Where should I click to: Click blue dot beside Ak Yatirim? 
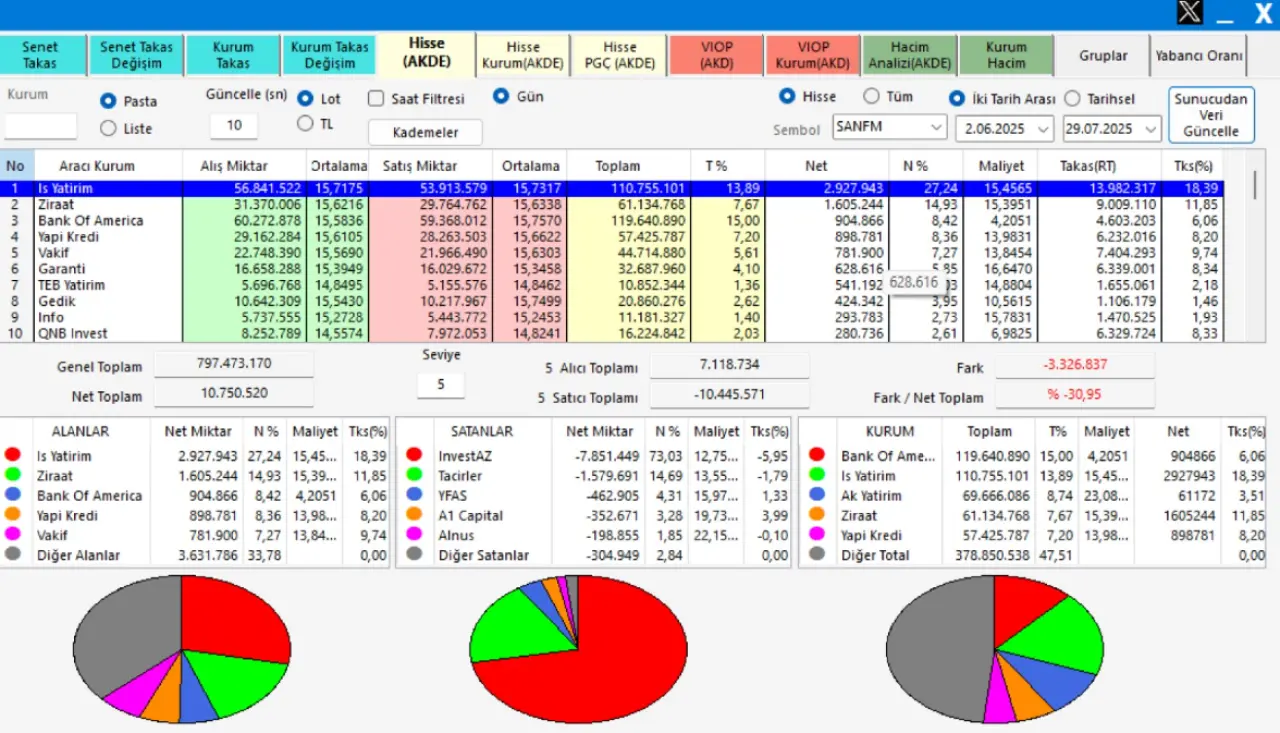click(817, 496)
